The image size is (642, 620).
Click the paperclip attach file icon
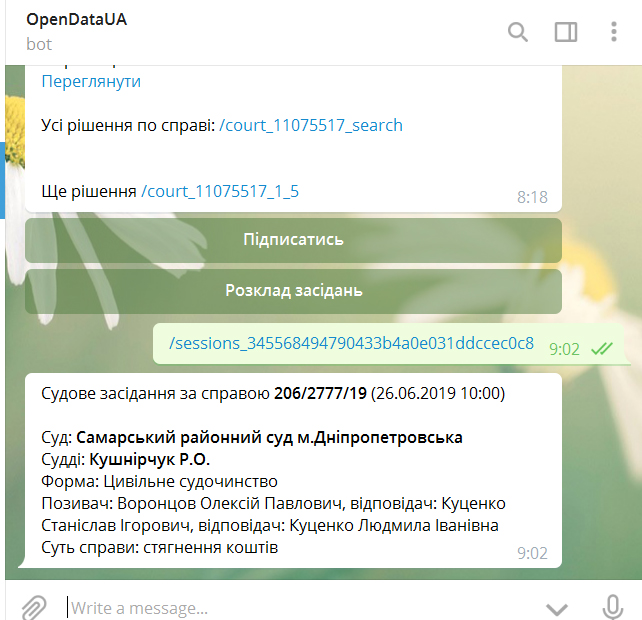[x=34, y=607]
